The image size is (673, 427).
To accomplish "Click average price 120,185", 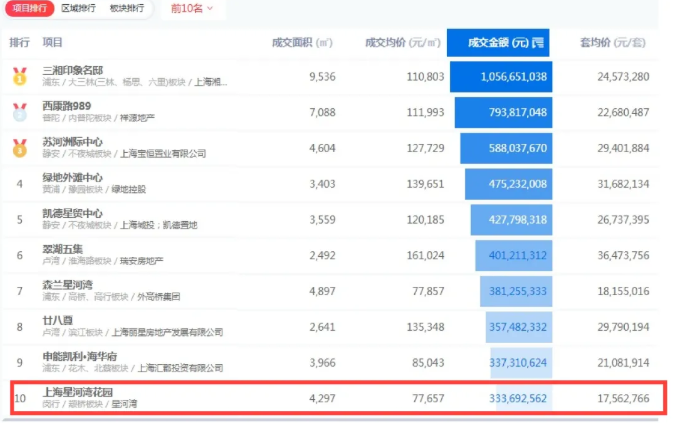I will click(x=425, y=220).
